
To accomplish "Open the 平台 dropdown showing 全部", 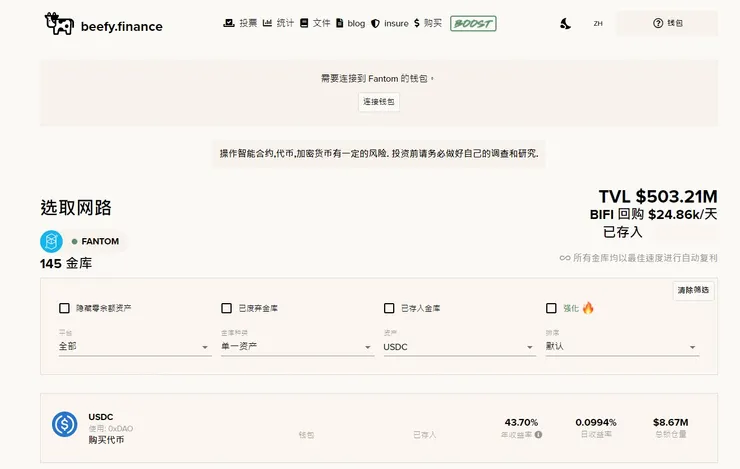I will (x=135, y=346).
